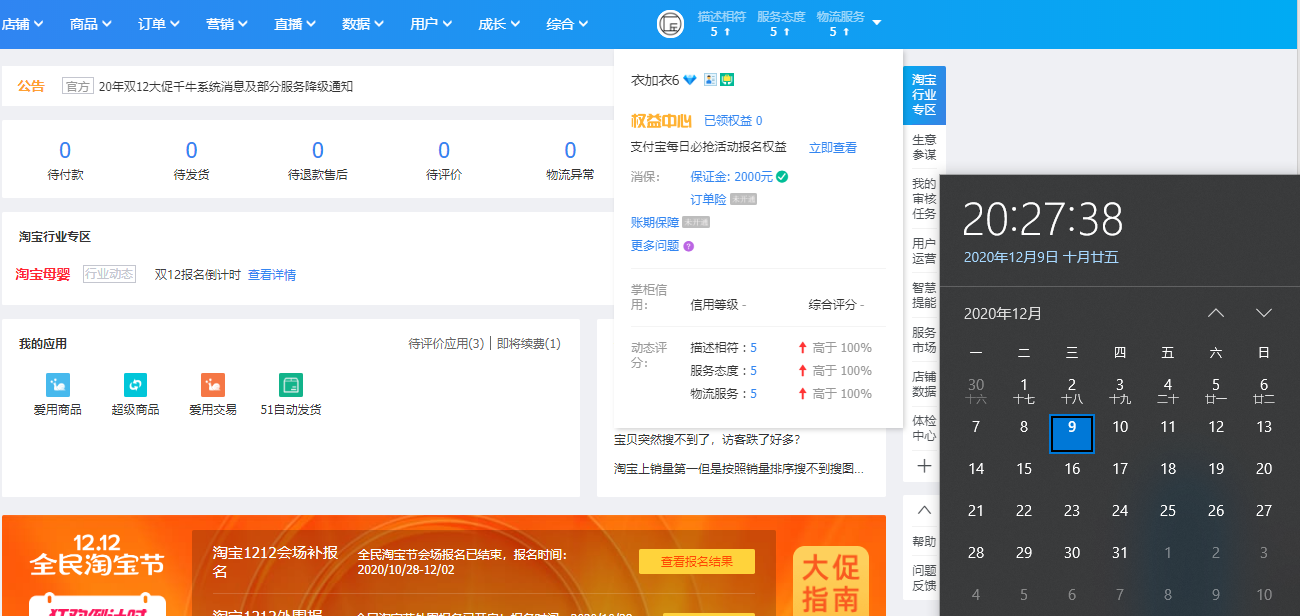This screenshot has height=616, width=1300.
Task: Open the 爱用交易 app icon
Action: pos(213,385)
